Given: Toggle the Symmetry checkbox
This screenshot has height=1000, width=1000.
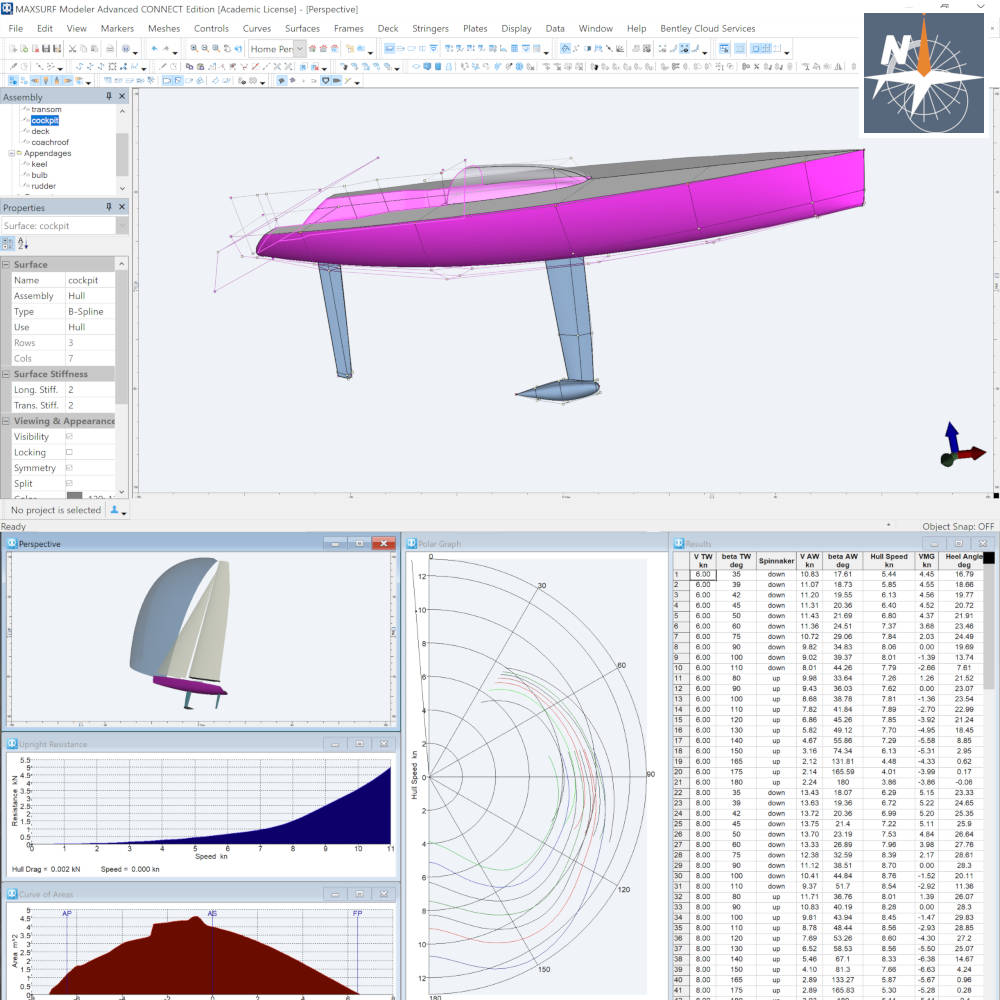Looking at the screenshot, I should (69, 468).
